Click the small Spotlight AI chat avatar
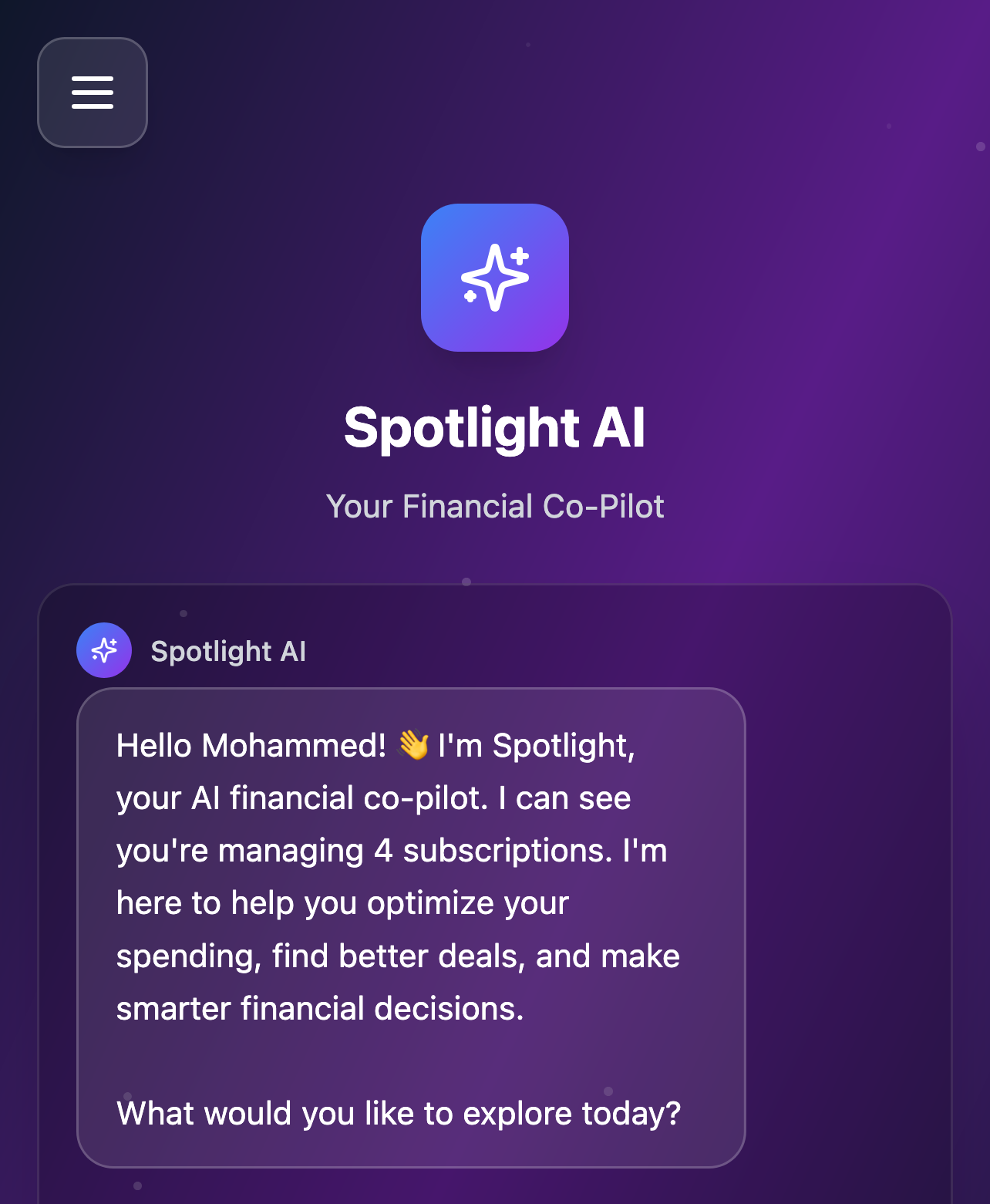This screenshot has width=990, height=1204. [104, 650]
